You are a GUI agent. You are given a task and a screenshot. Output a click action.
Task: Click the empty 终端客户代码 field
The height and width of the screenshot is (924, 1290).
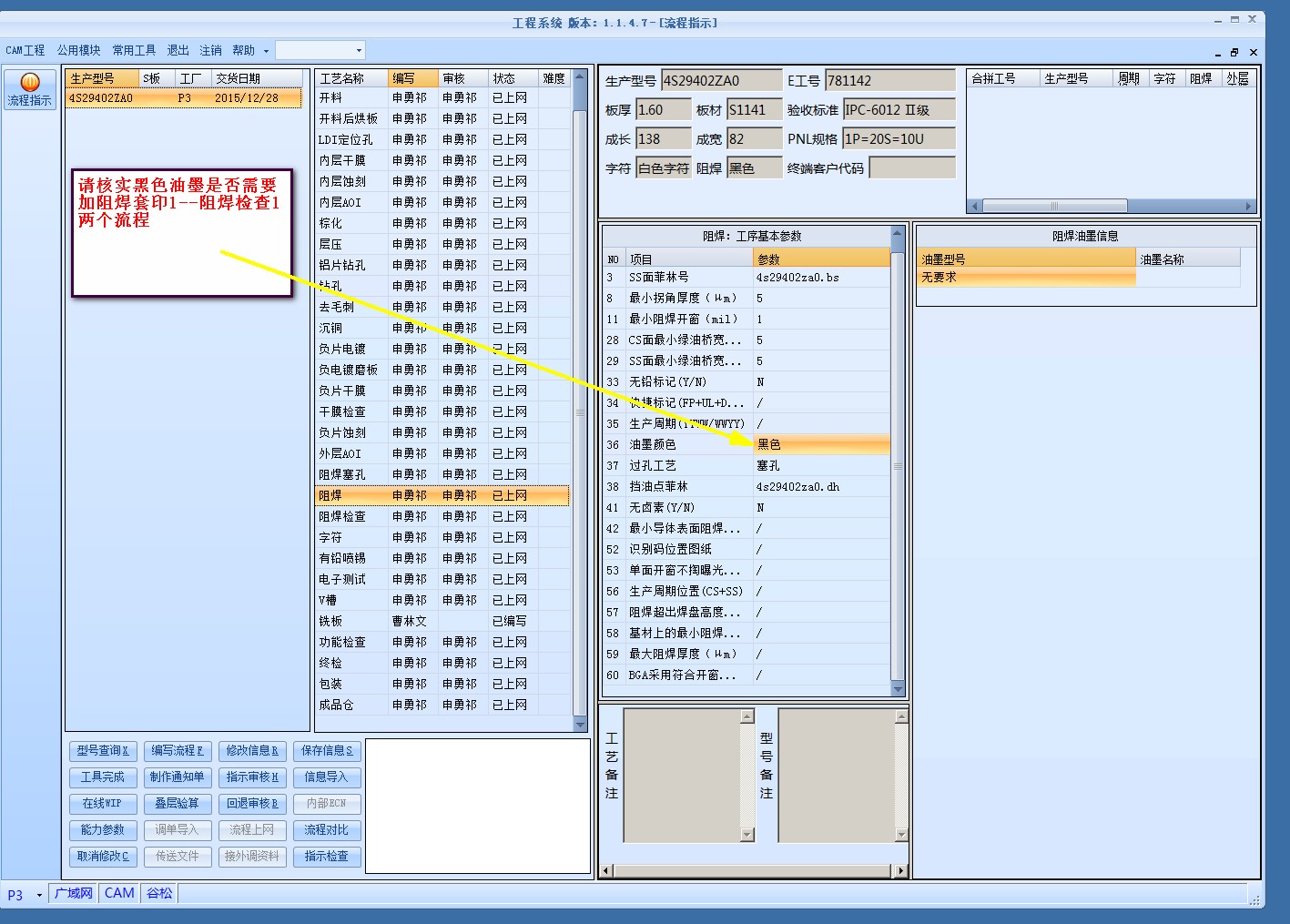912,168
